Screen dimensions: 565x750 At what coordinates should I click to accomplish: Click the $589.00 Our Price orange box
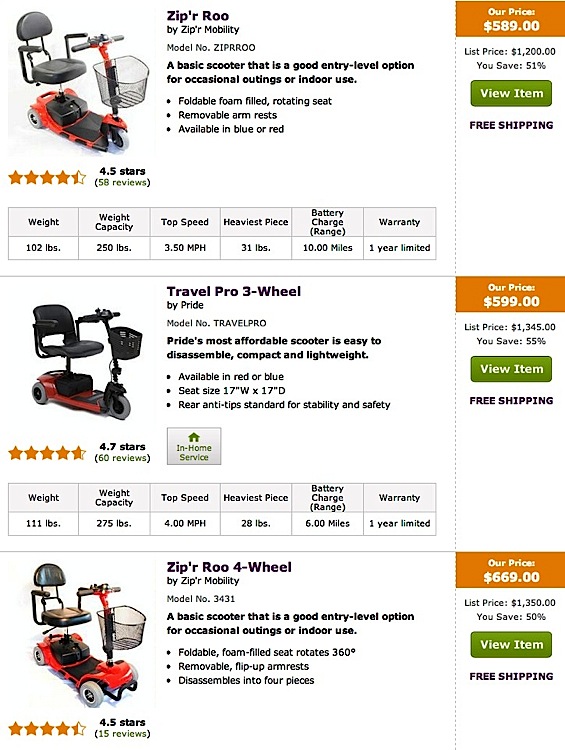(510, 19)
